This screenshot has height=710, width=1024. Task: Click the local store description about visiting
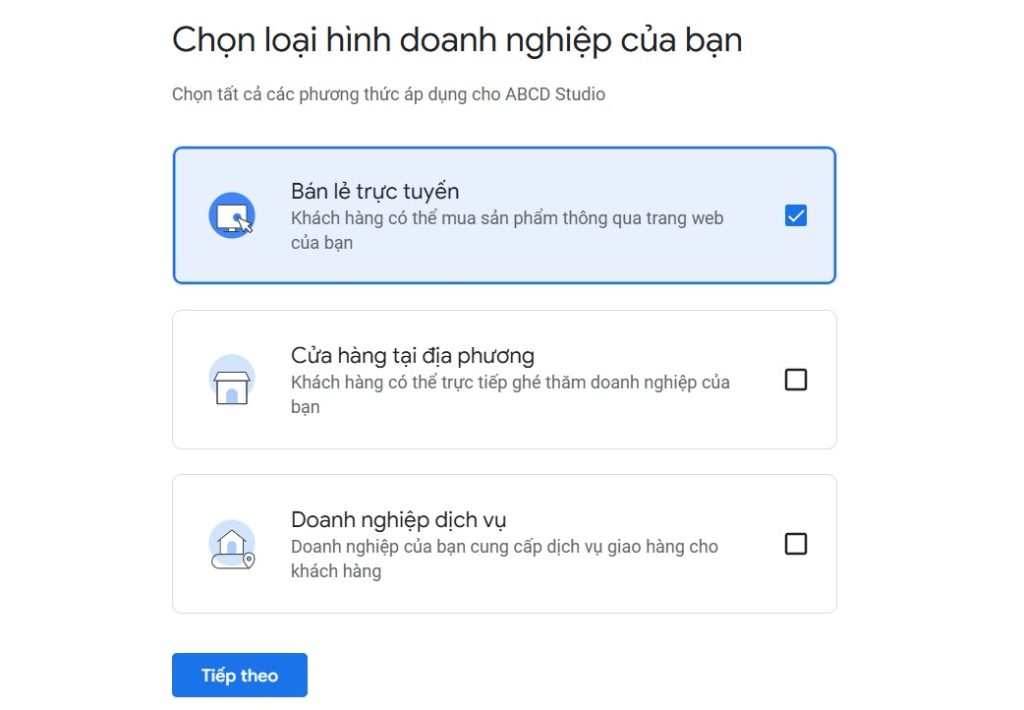[511, 394]
